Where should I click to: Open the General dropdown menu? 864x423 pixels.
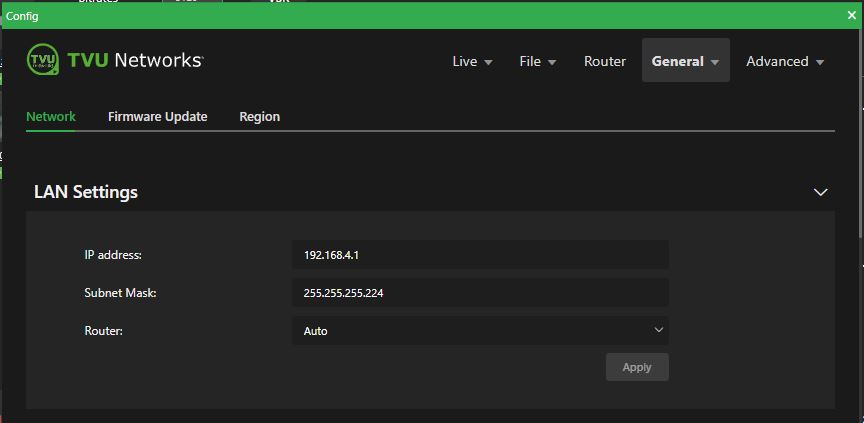[x=685, y=60]
